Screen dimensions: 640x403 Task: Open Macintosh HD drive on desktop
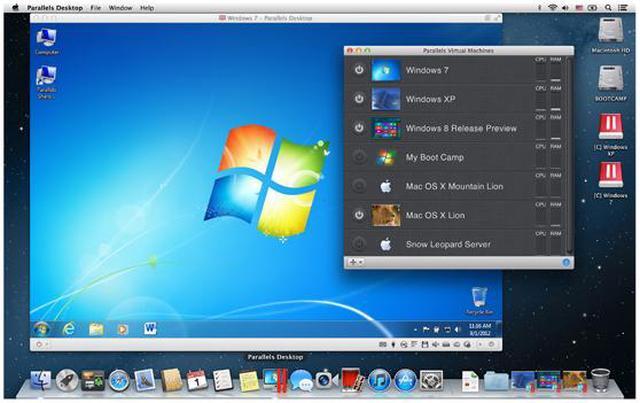point(611,35)
